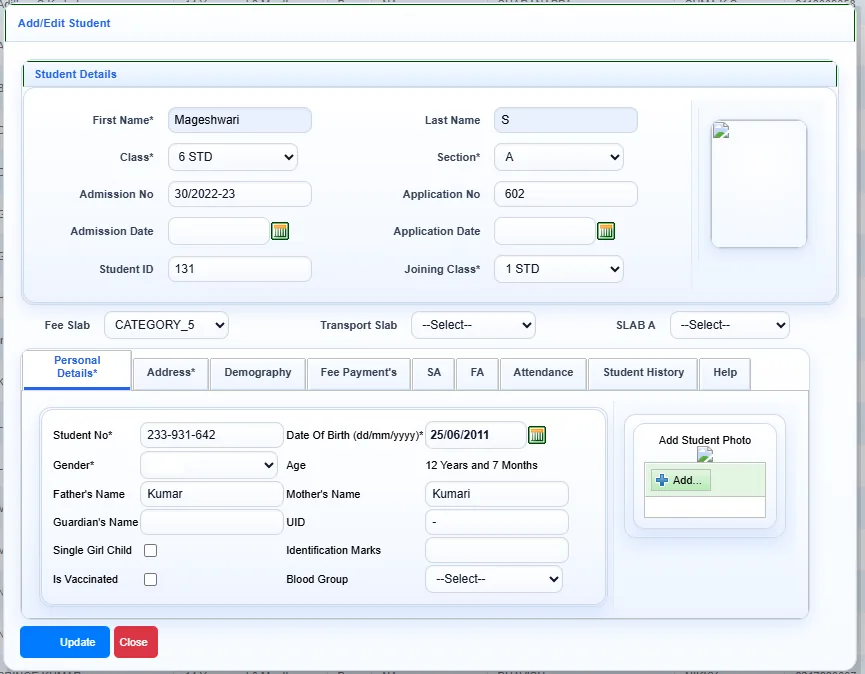Expand the Section dropdown
This screenshot has height=674, width=865.
tap(559, 157)
